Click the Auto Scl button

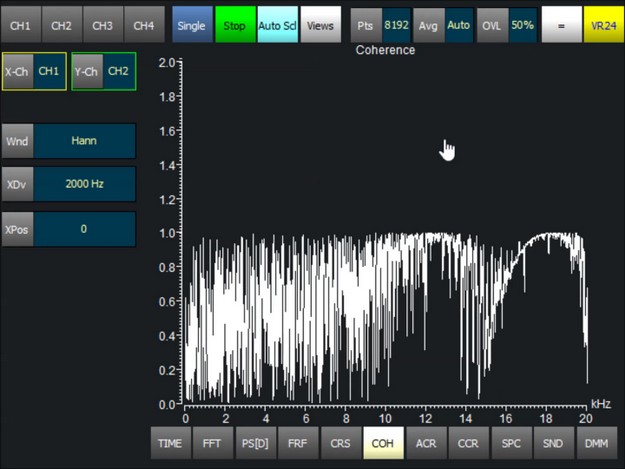276,25
